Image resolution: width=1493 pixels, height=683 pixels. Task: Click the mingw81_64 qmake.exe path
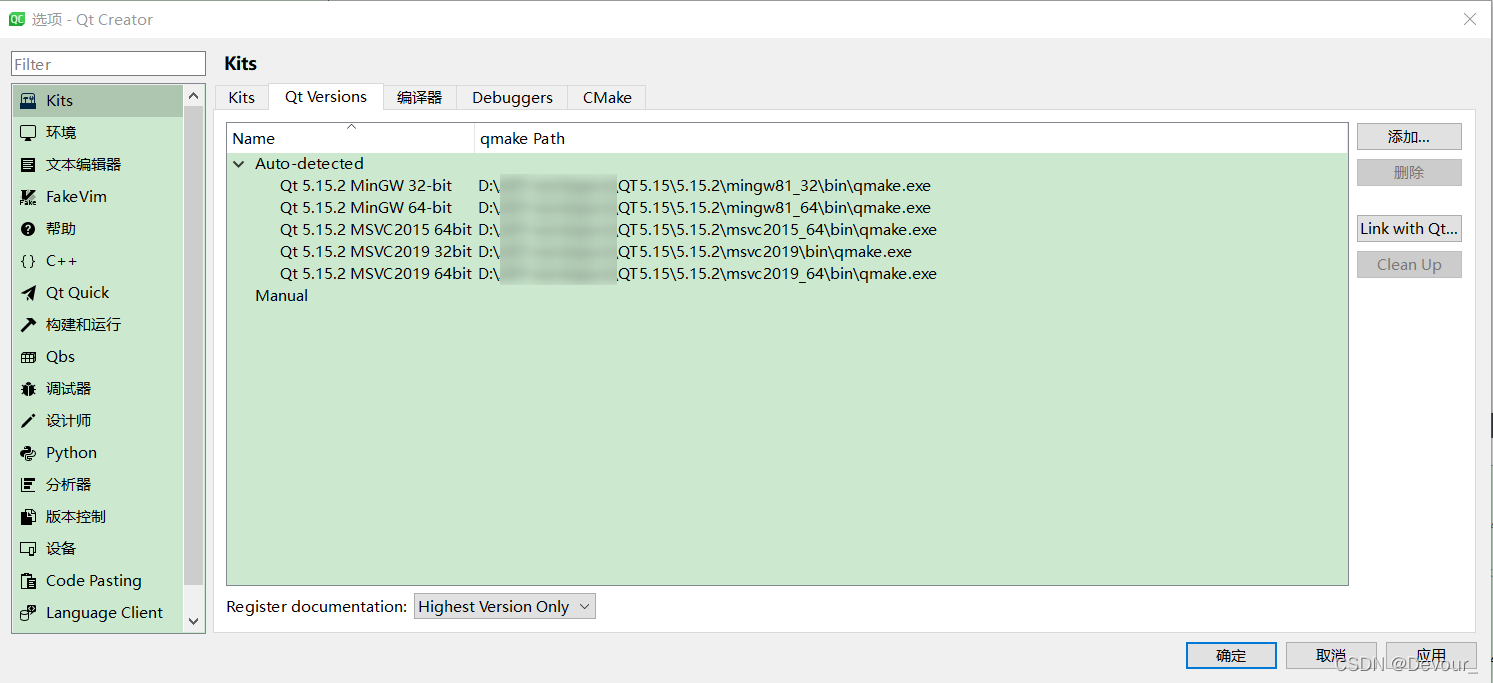[x=705, y=208]
